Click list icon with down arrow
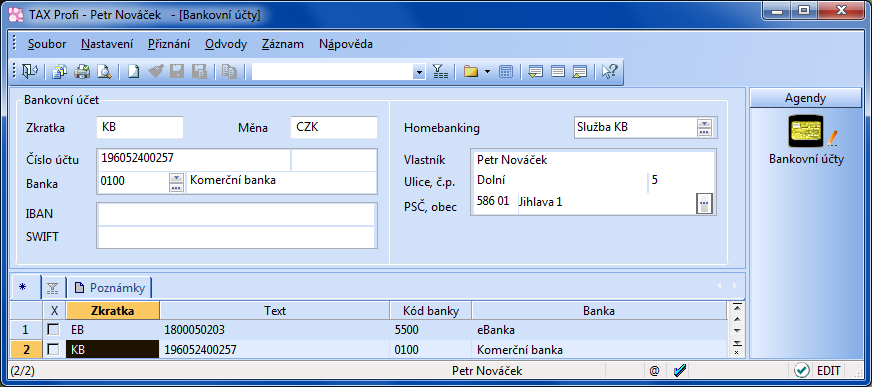 coord(536,72)
